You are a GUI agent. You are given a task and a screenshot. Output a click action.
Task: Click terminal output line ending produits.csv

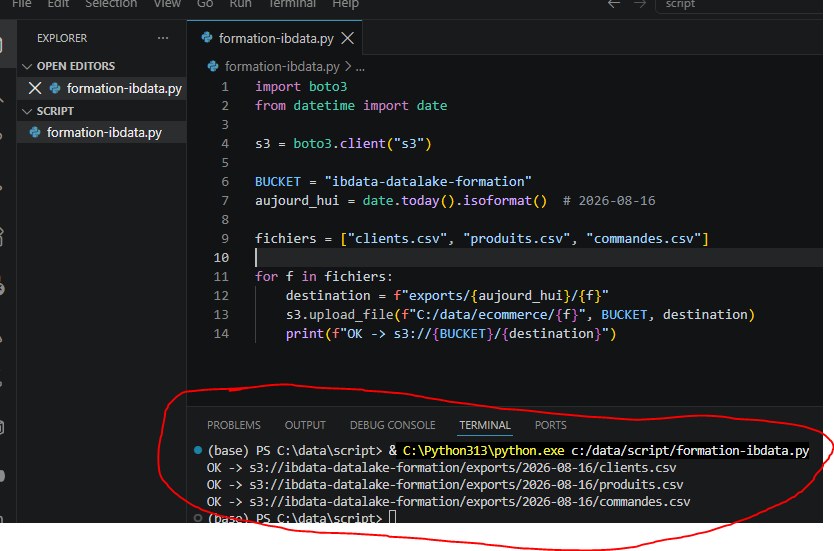click(445, 485)
